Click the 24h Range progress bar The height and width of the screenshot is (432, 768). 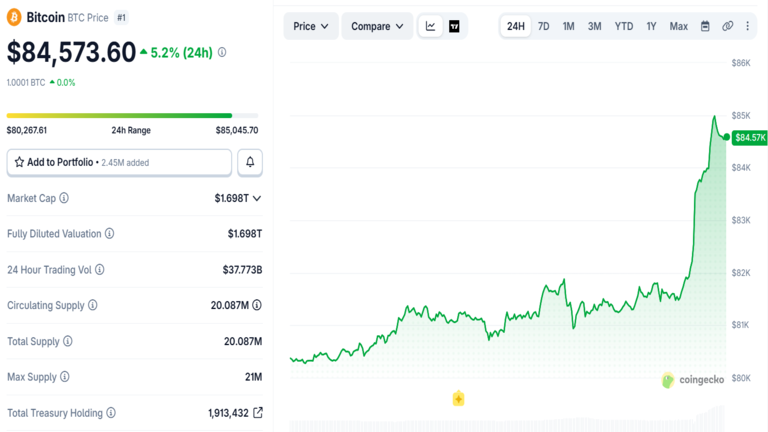pyautogui.click(x=132, y=116)
